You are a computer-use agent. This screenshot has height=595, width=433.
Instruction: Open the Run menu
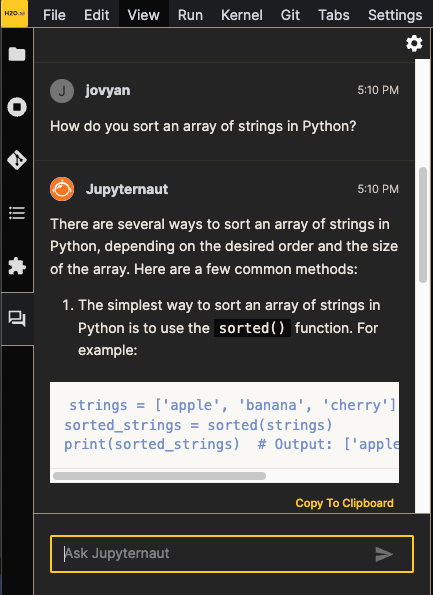click(190, 15)
